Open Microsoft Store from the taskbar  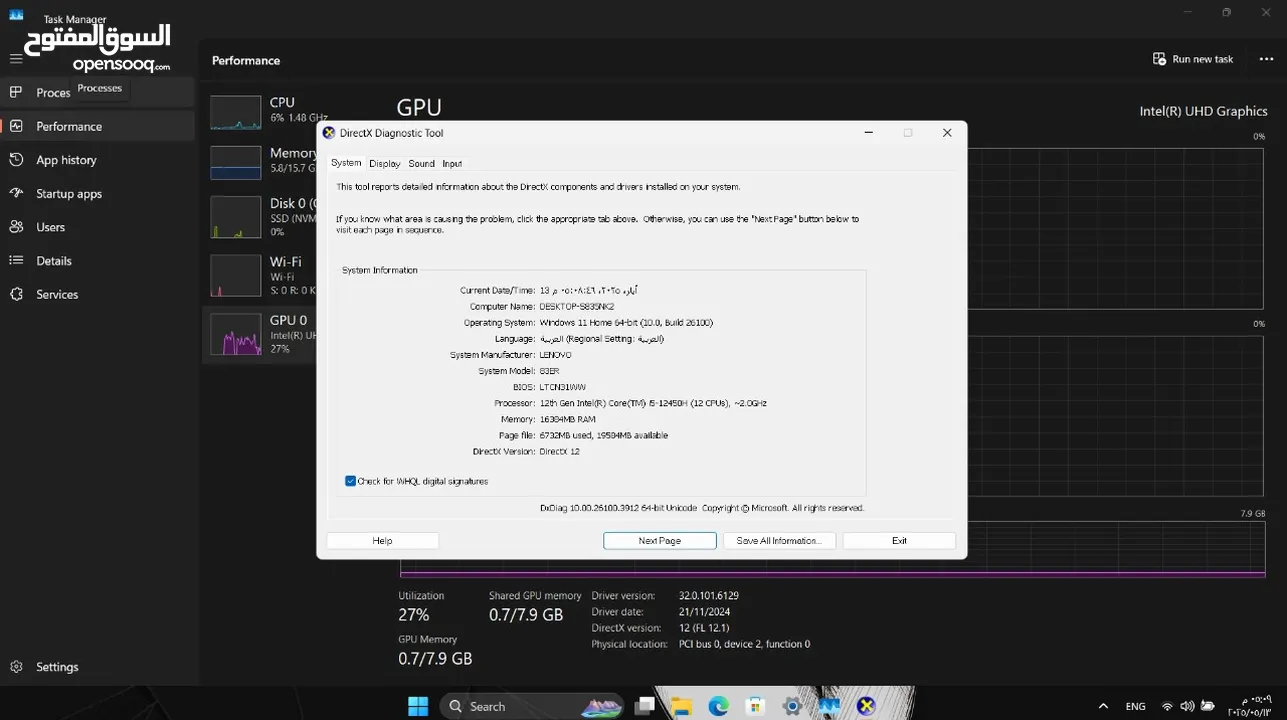756,706
